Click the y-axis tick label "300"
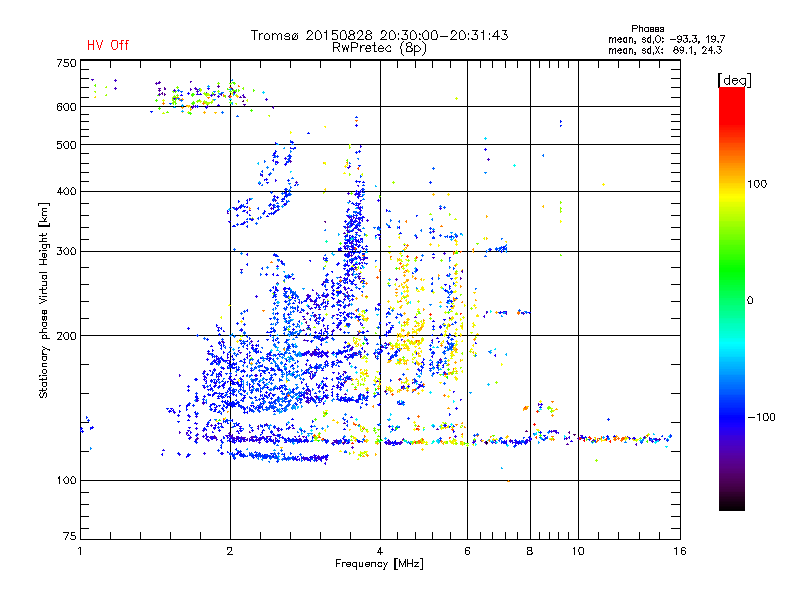Image resolution: width=800 pixels, height=600 pixels. [x=66, y=252]
